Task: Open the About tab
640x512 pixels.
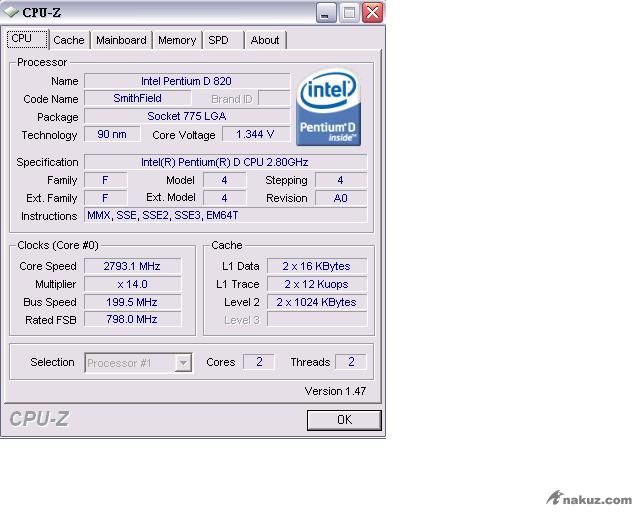Action: [x=265, y=40]
